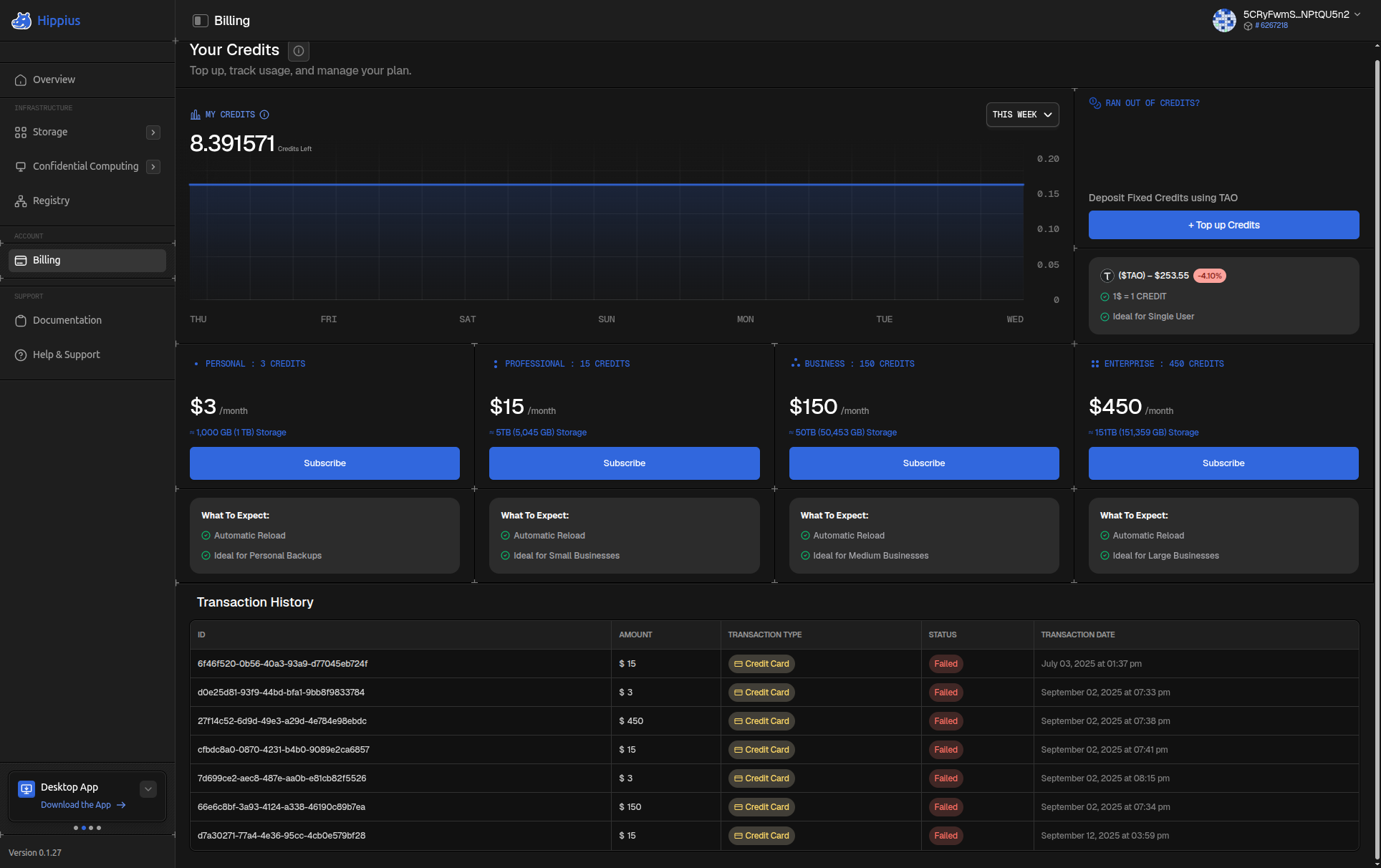Click the + Top up Credits button

click(1223, 225)
